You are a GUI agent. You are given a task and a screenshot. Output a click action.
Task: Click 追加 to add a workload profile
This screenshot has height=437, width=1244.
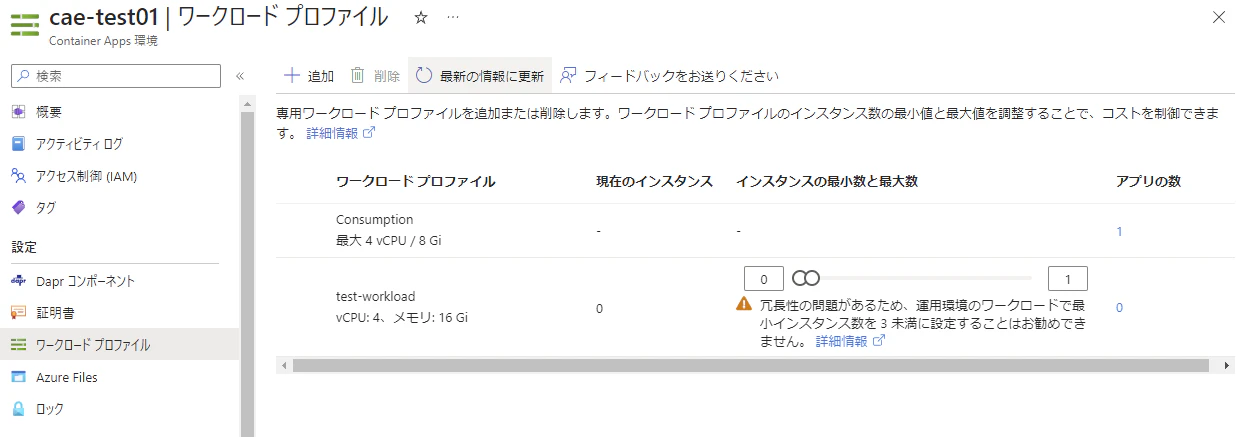tap(309, 76)
